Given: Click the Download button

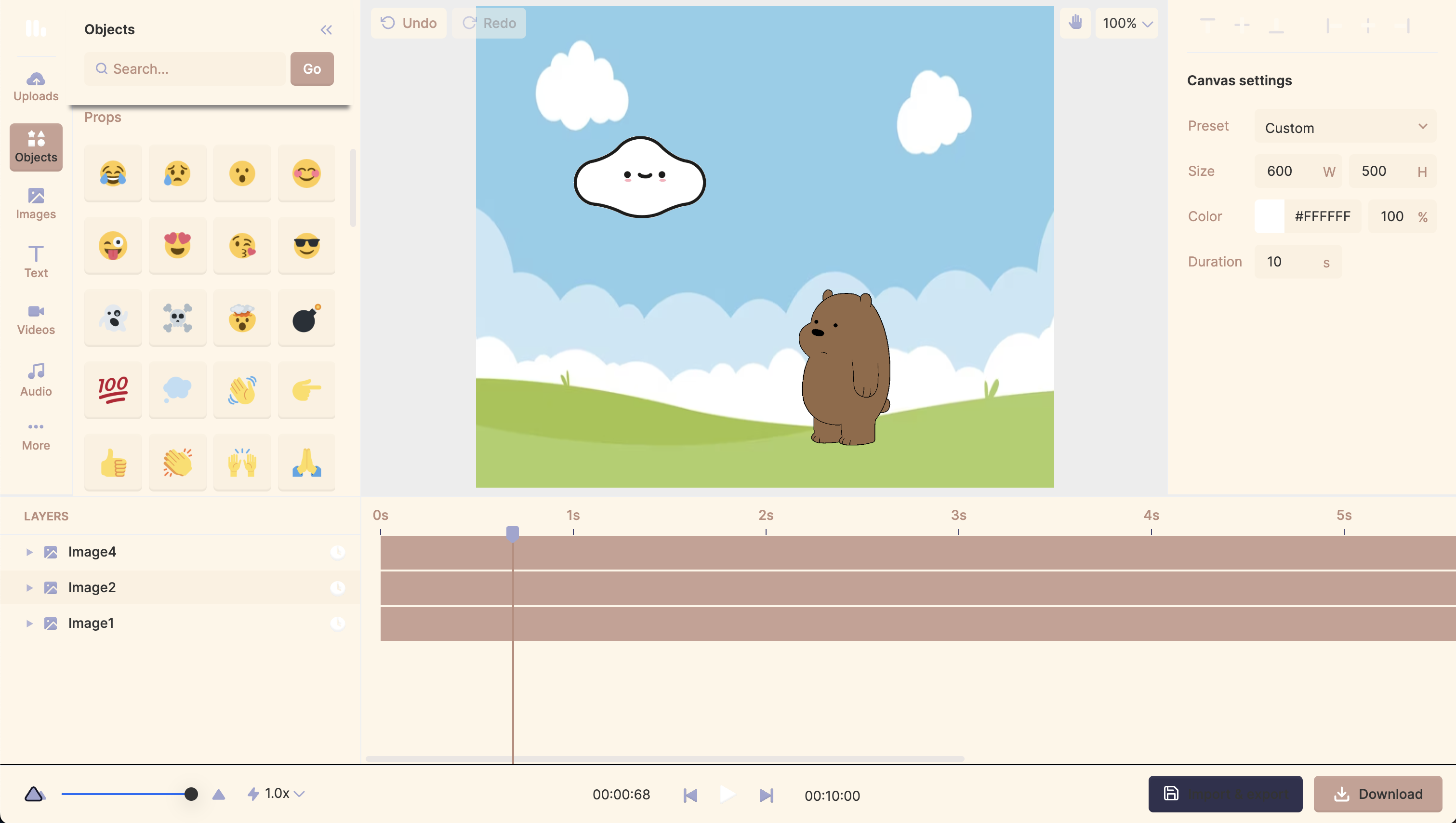Looking at the screenshot, I should coord(1378,794).
